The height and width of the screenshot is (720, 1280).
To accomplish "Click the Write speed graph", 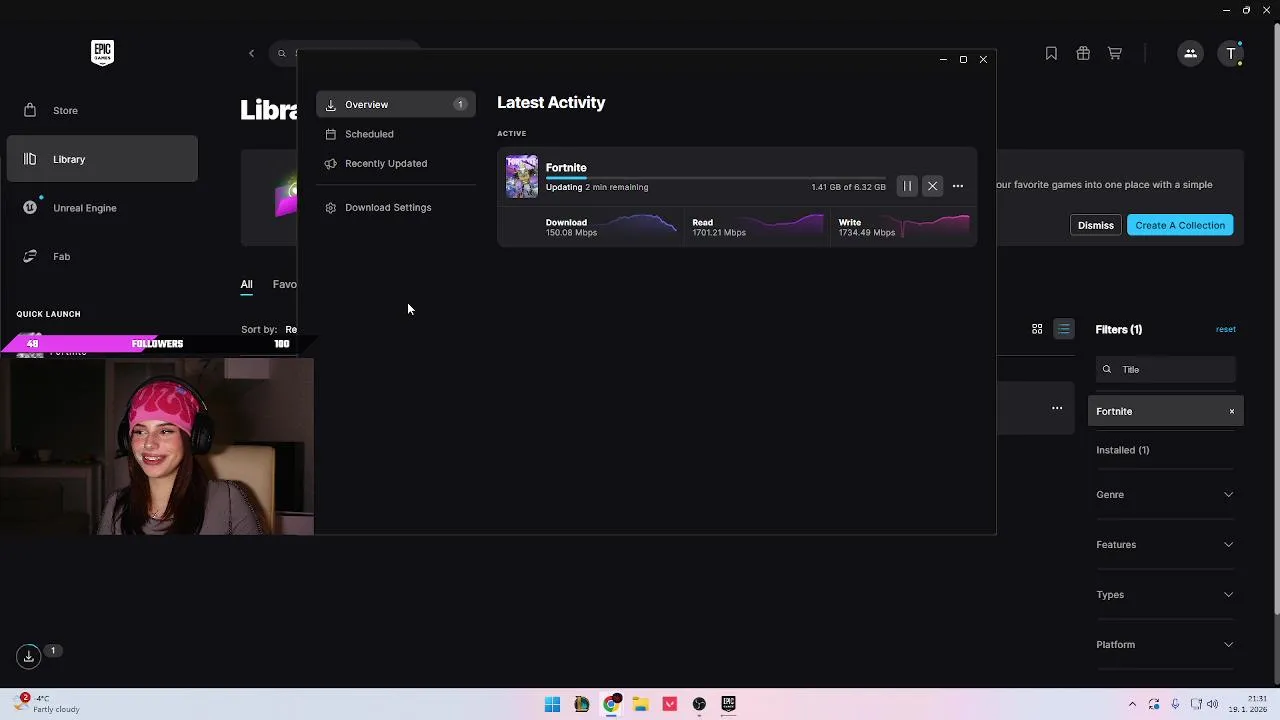I will coord(936,225).
